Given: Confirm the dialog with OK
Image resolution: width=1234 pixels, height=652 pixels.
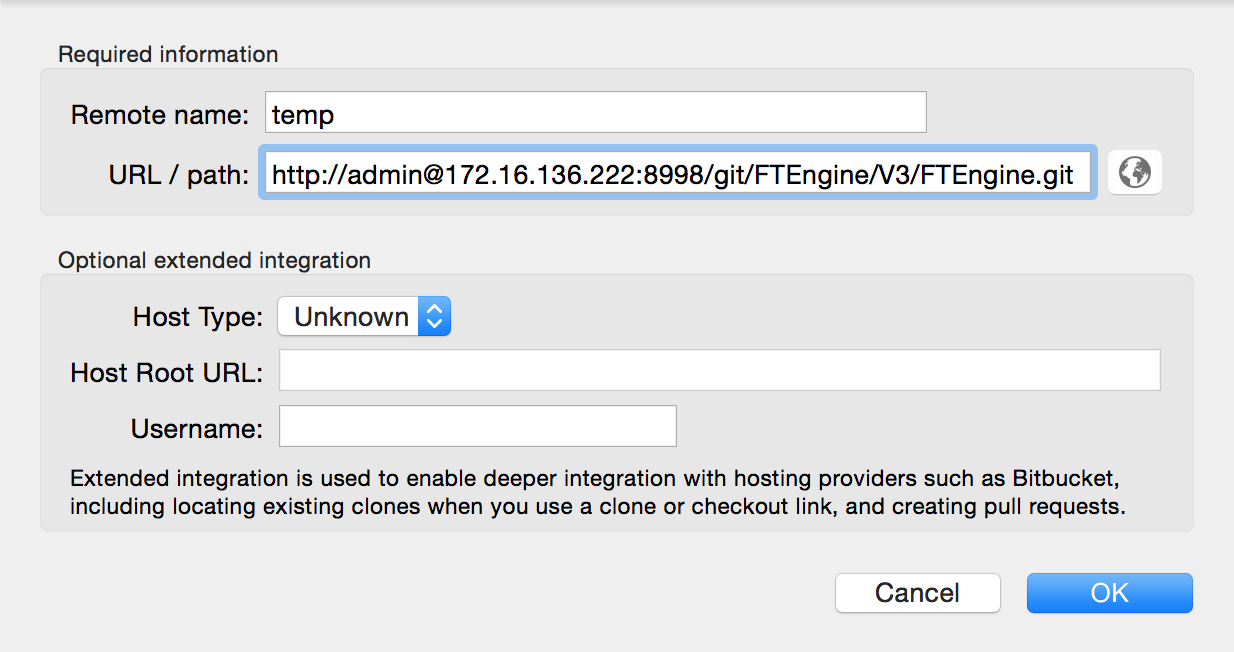Looking at the screenshot, I should click(x=1109, y=593).
